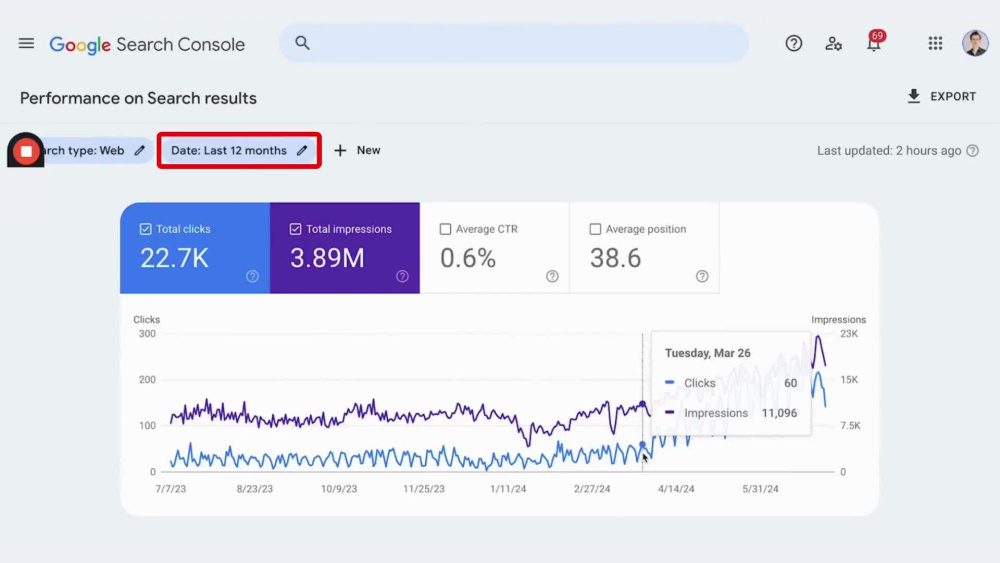
Task: Open the notifications bell with 69 badge
Action: tap(874, 42)
